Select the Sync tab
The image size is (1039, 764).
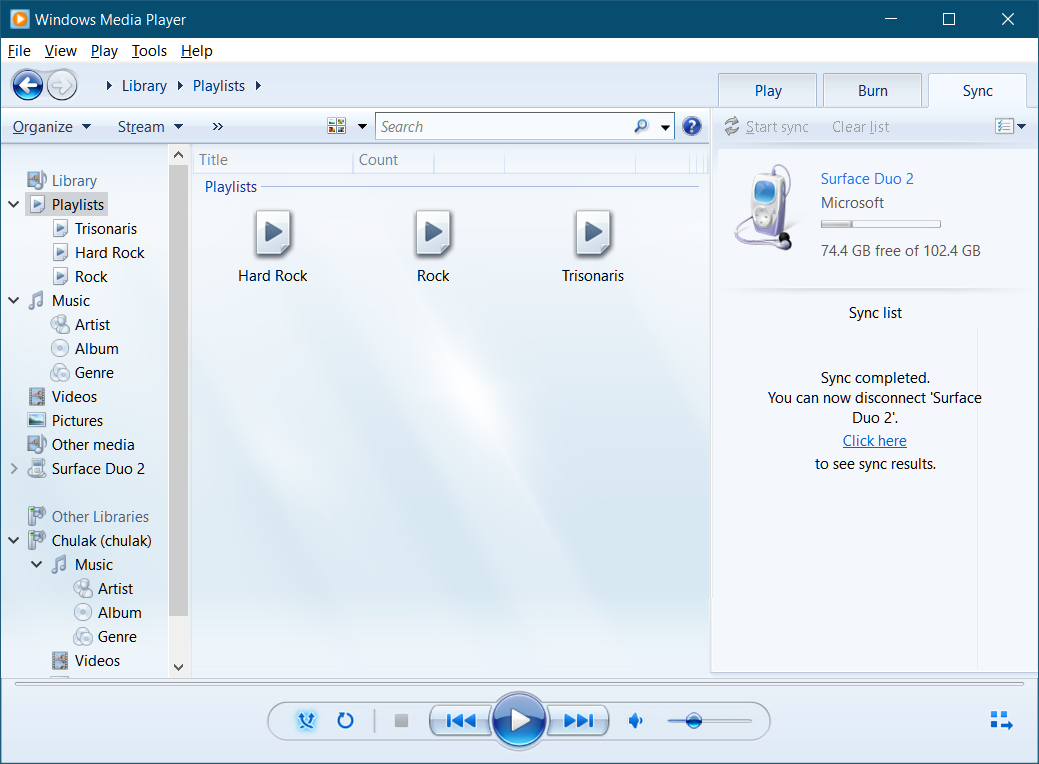[977, 91]
